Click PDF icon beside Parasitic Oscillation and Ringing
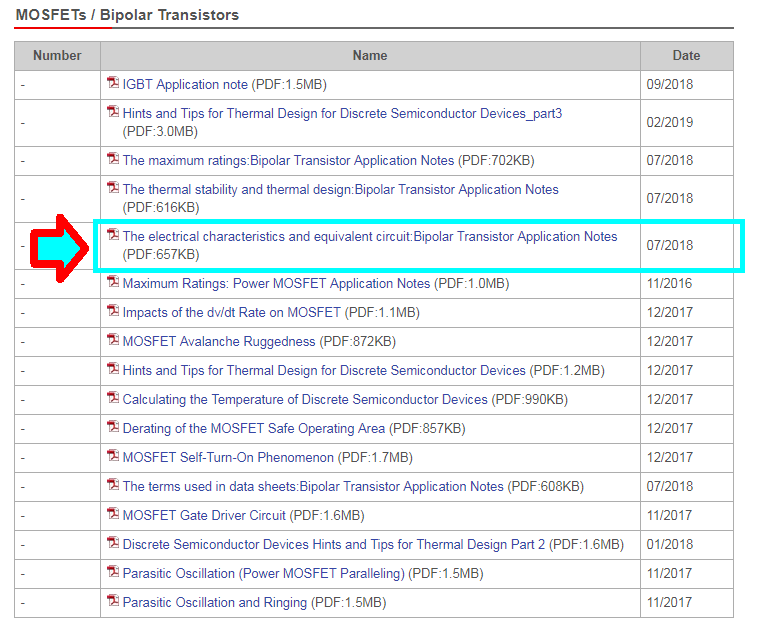757x632 pixels. point(113,600)
